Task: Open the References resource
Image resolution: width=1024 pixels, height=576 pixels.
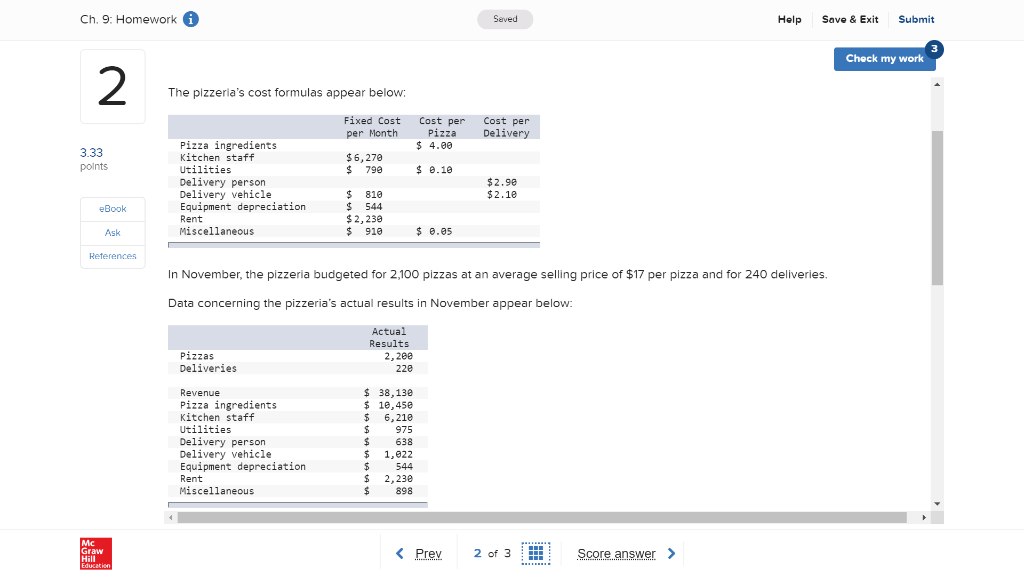Action: 112,256
